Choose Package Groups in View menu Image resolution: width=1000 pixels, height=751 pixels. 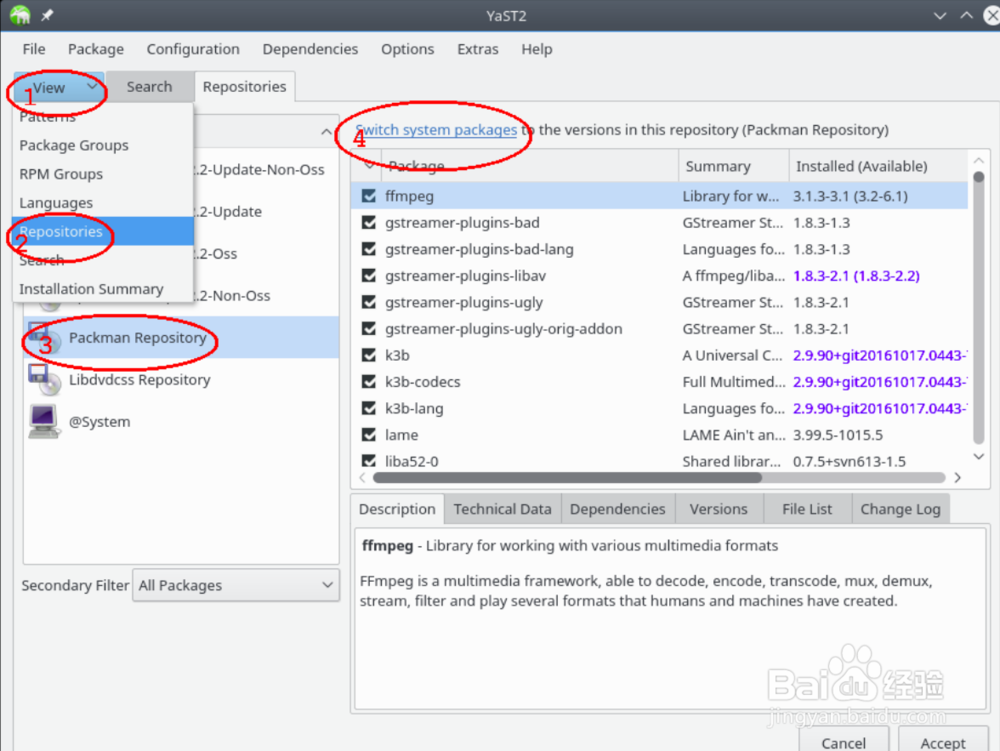click(x=103, y=145)
